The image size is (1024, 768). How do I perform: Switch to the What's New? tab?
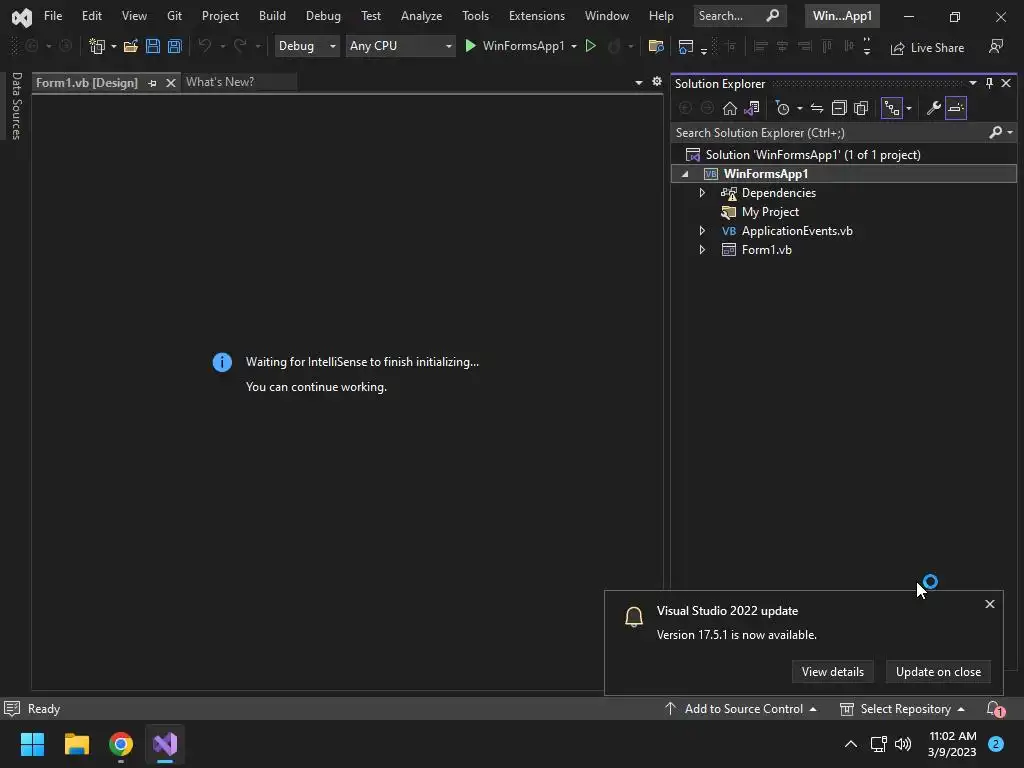click(x=220, y=82)
